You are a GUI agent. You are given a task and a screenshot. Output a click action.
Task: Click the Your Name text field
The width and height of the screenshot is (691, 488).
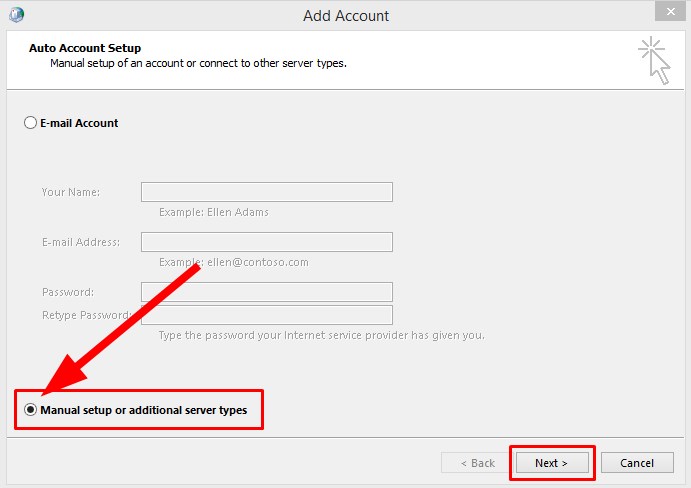point(267,192)
